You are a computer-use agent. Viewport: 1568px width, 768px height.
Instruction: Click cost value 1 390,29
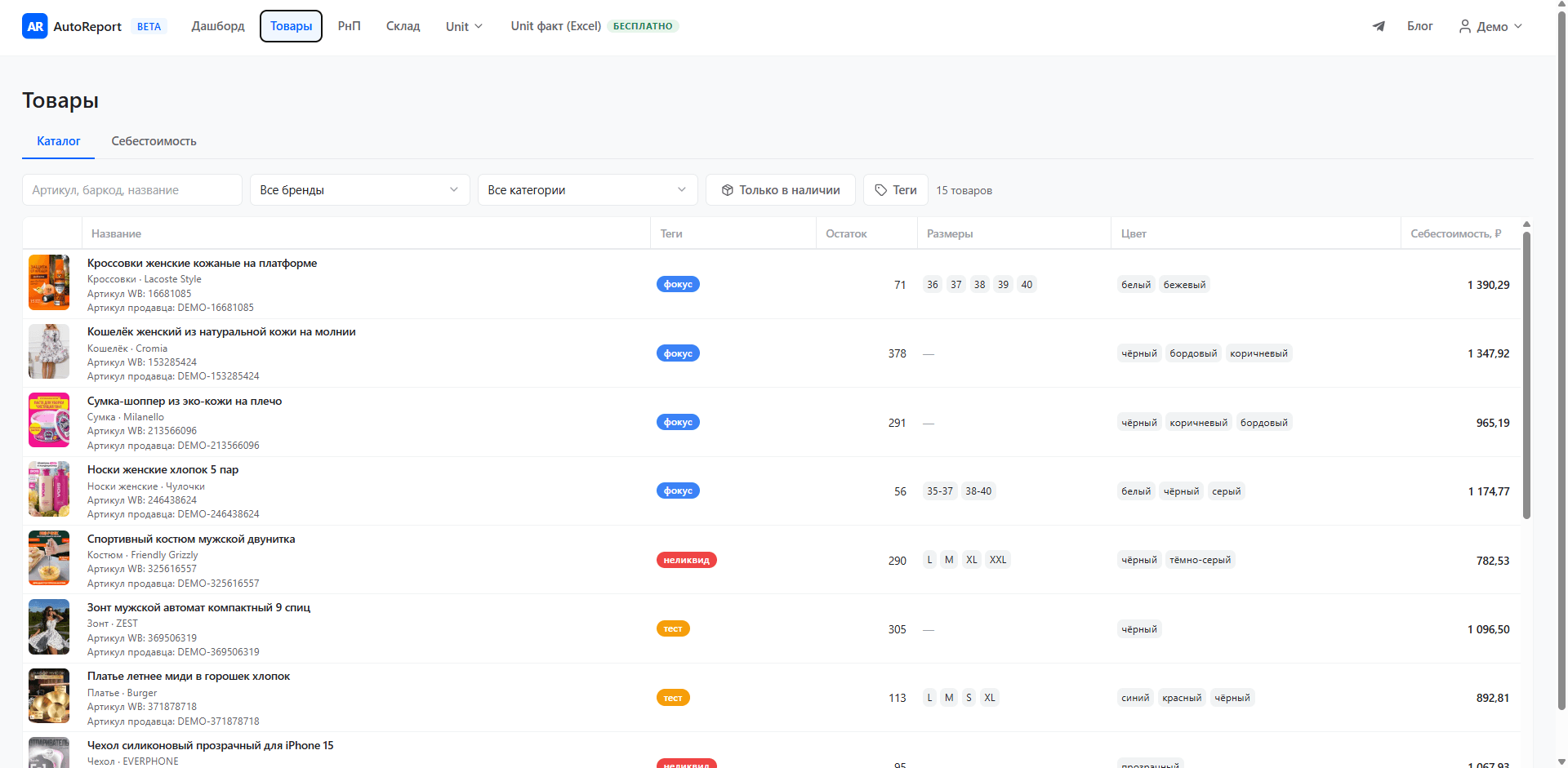pyautogui.click(x=1488, y=285)
